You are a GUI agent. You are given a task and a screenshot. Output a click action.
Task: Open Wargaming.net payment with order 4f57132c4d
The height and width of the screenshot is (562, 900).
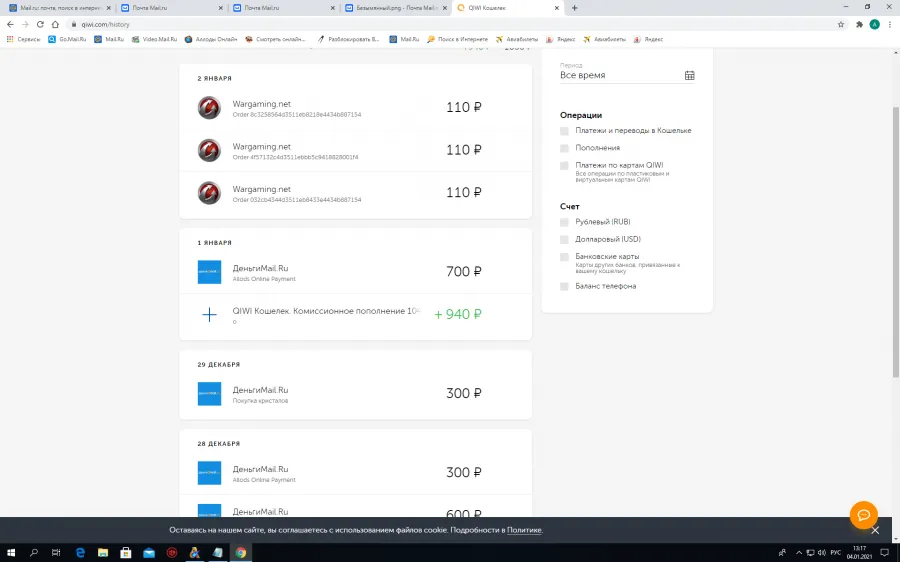(355, 150)
